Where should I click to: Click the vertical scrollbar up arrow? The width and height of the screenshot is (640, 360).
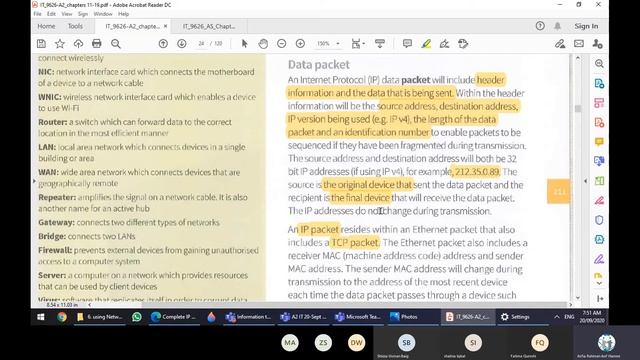click(x=578, y=58)
